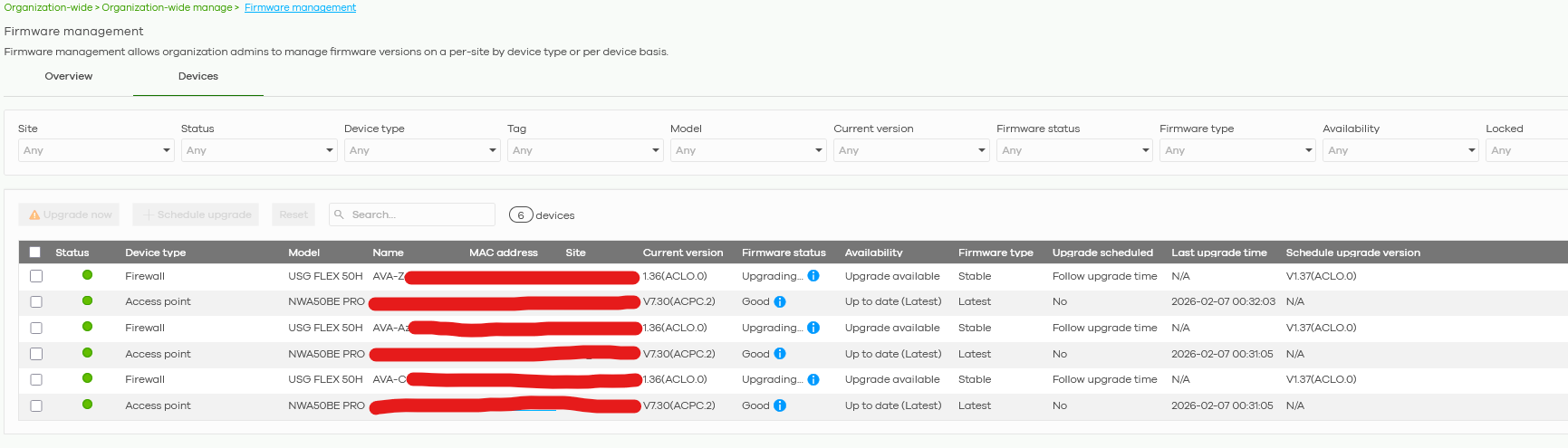Screen dimensions: 1568x448
Task: Click the '2026-02-07 00:32:03' upgrade time cell
Action: coord(1223,301)
